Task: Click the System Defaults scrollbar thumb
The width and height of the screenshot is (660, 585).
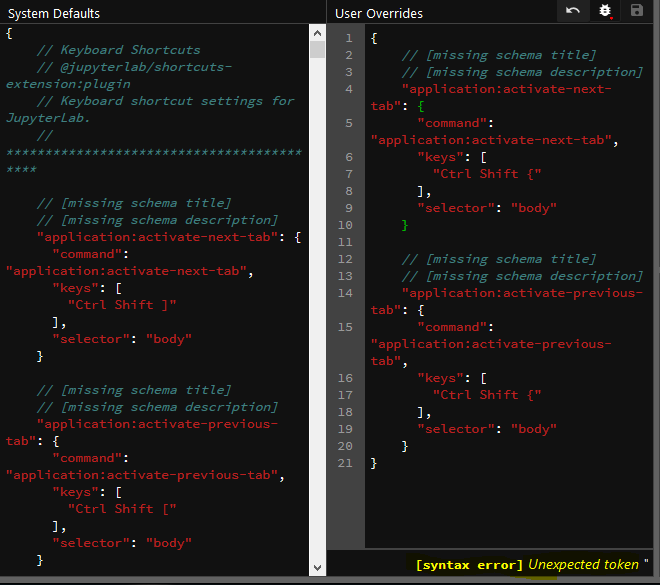Action: tap(317, 49)
